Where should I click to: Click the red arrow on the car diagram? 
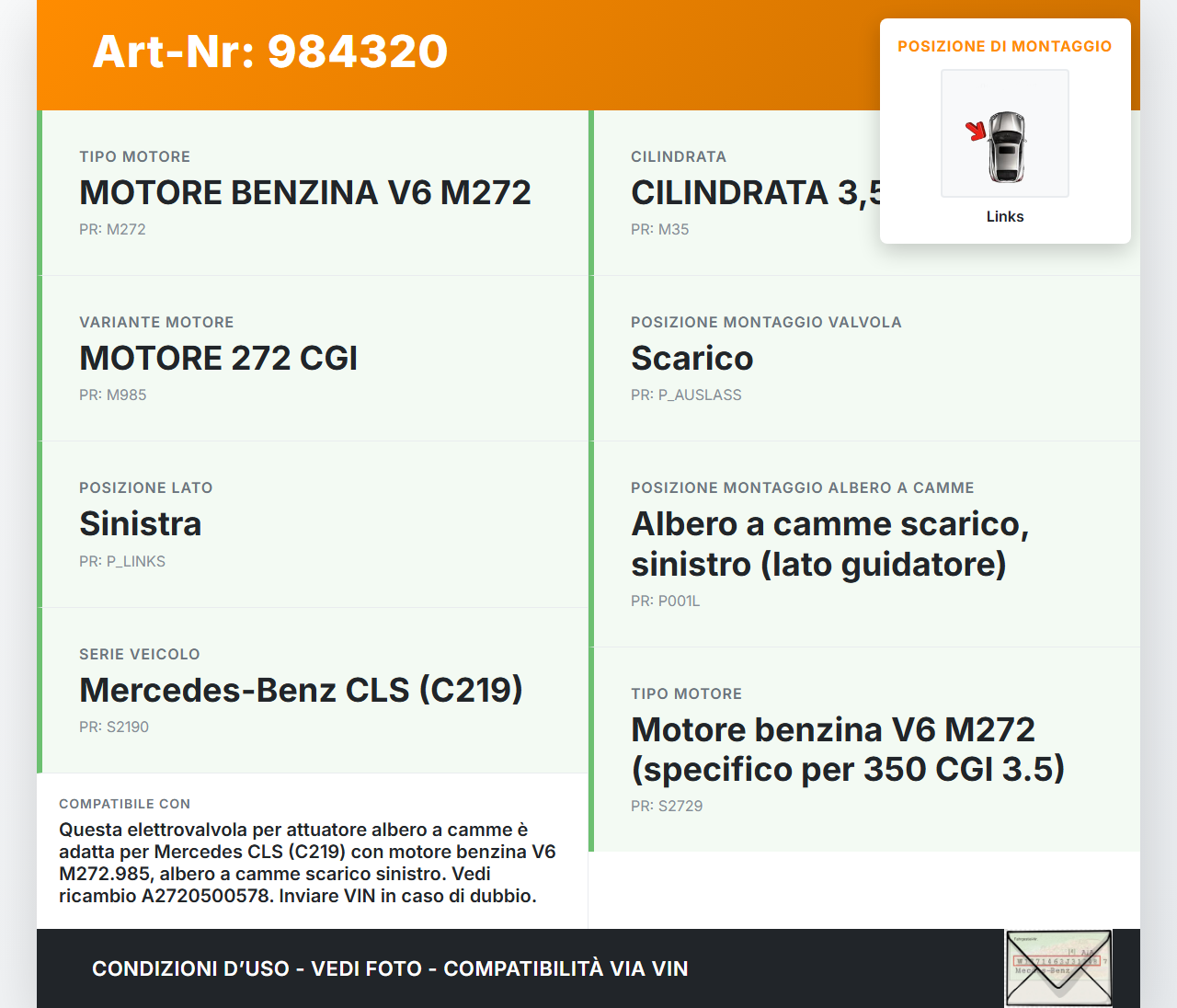(x=975, y=132)
